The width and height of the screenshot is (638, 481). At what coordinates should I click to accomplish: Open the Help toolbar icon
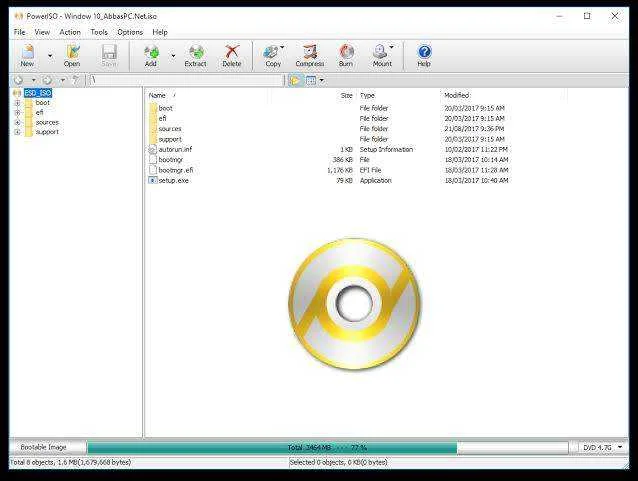(424, 56)
